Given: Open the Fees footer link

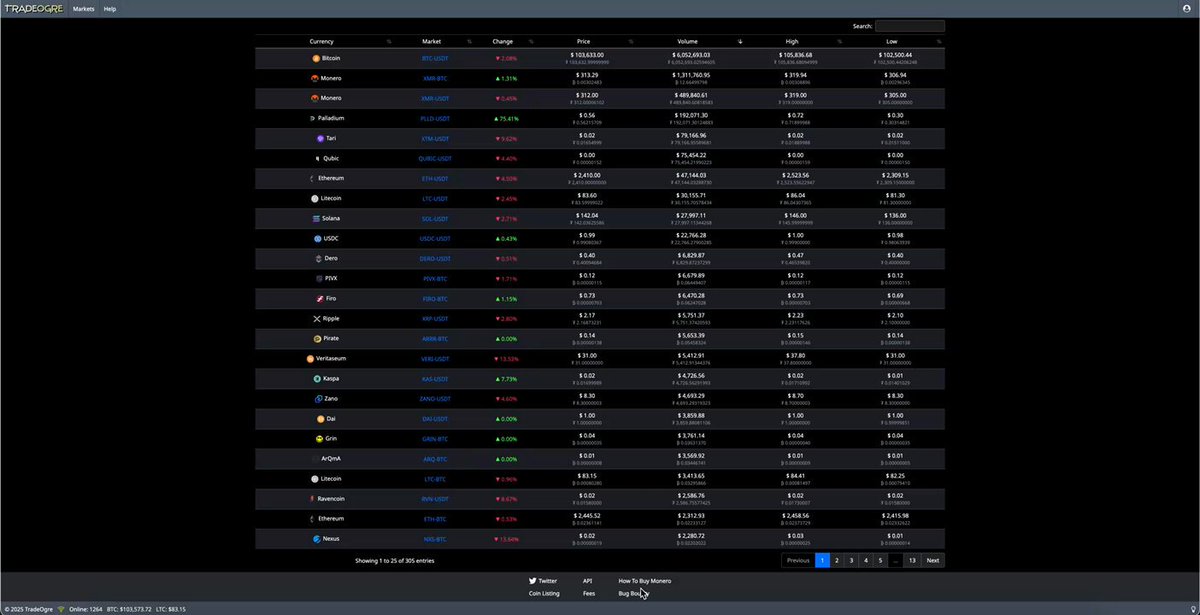Looking at the screenshot, I should [x=589, y=593].
